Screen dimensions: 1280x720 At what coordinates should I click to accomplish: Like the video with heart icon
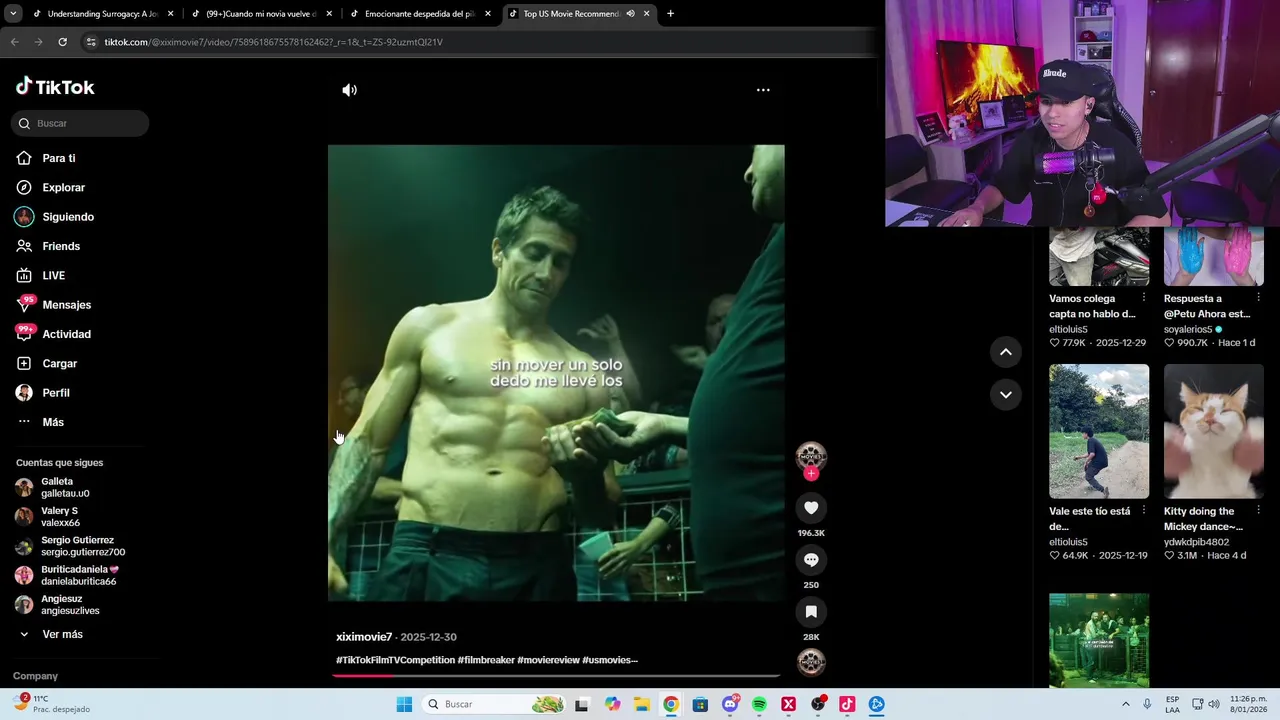click(811, 508)
